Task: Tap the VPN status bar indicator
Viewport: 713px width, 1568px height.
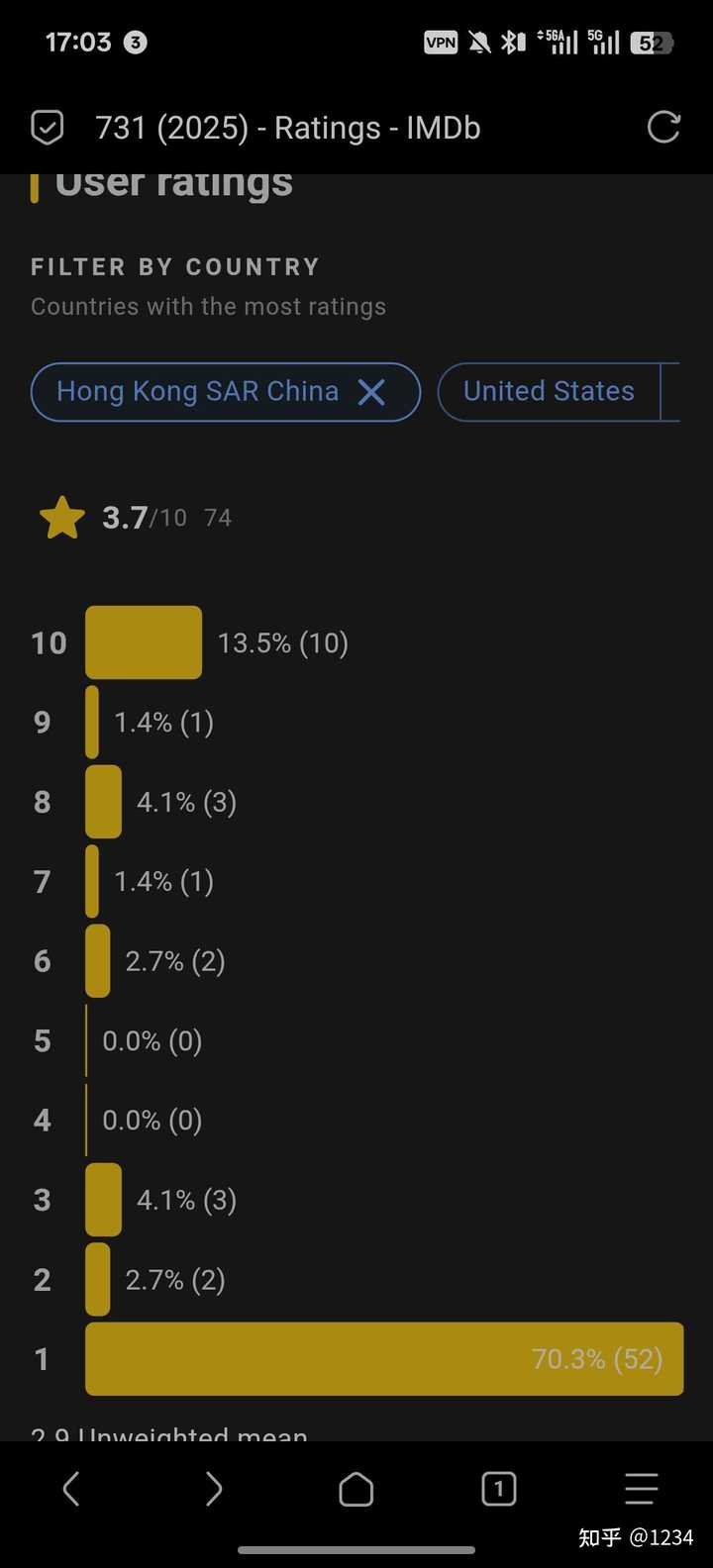Action: [441, 42]
